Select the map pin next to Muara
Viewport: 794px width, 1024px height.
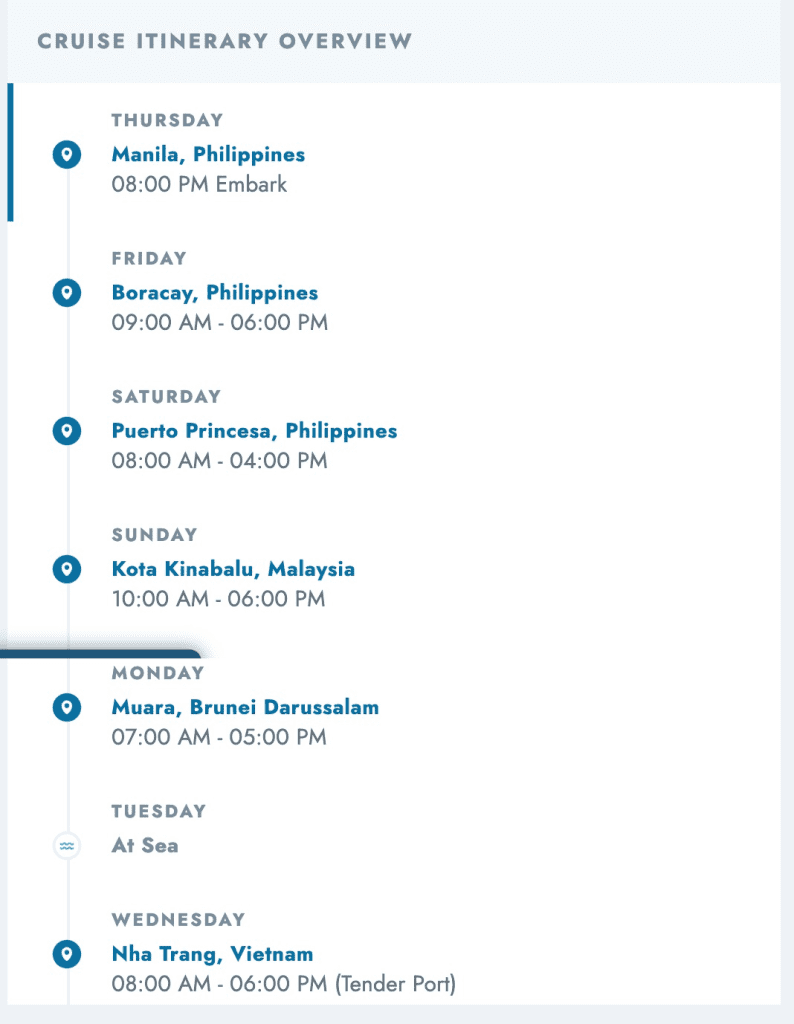pos(67,707)
